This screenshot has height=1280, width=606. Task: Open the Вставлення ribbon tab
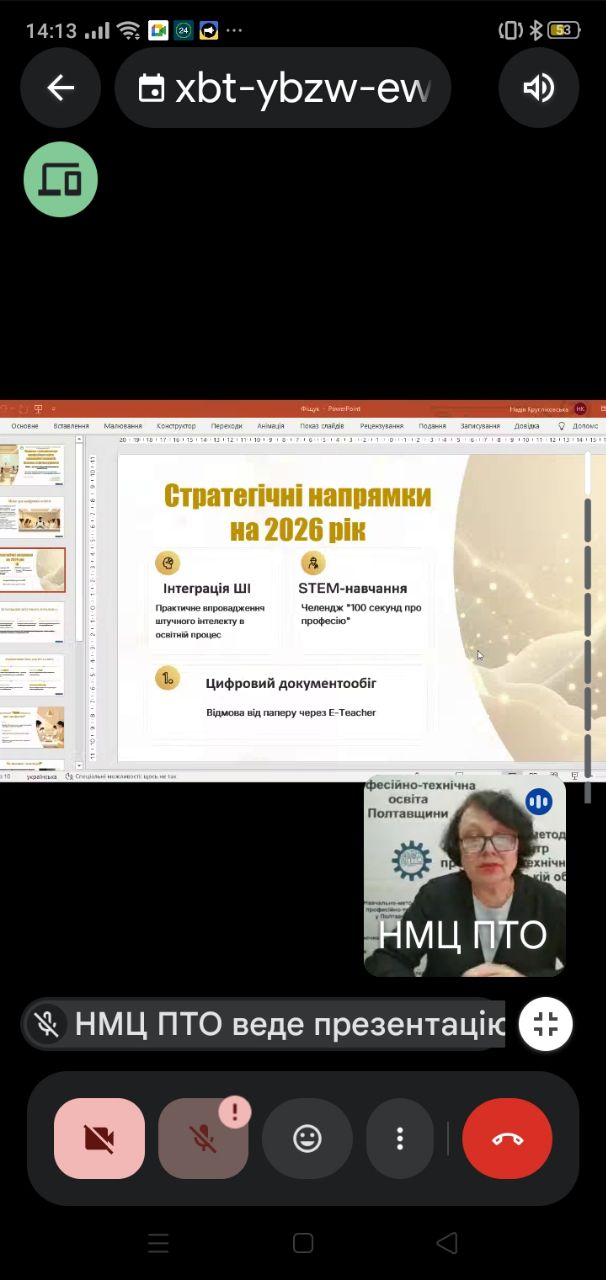tap(71, 426)
